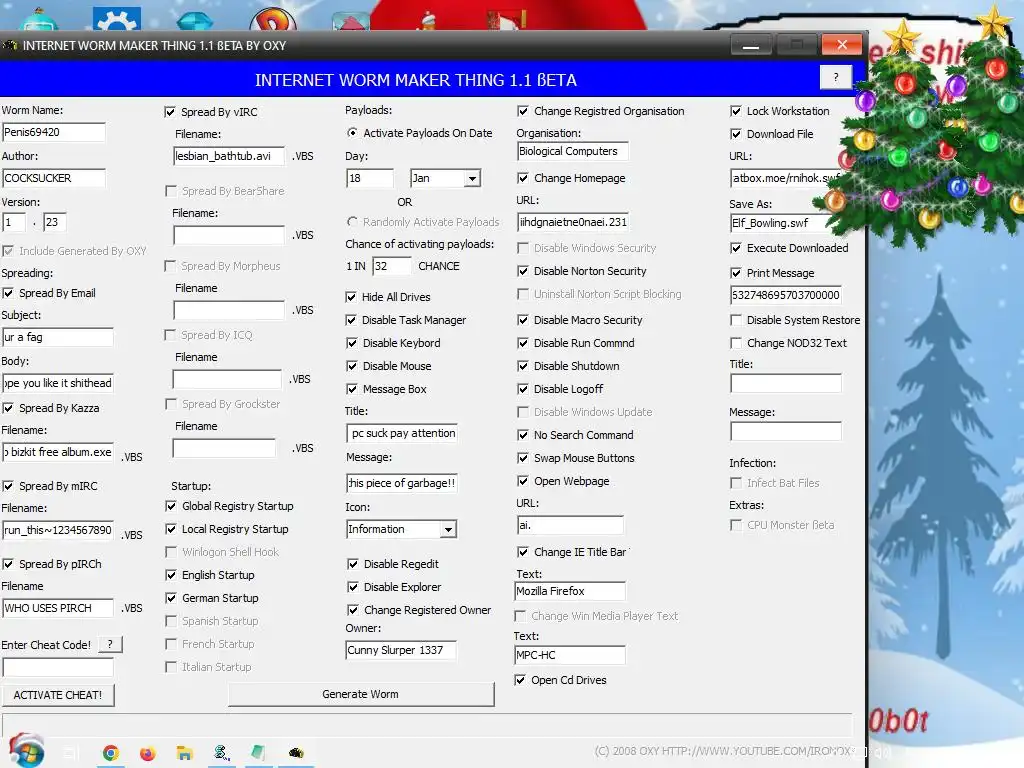Focus the Day field showing 18
The width and height of the screenshot is (1024, 768).
[x=370, y=178]
